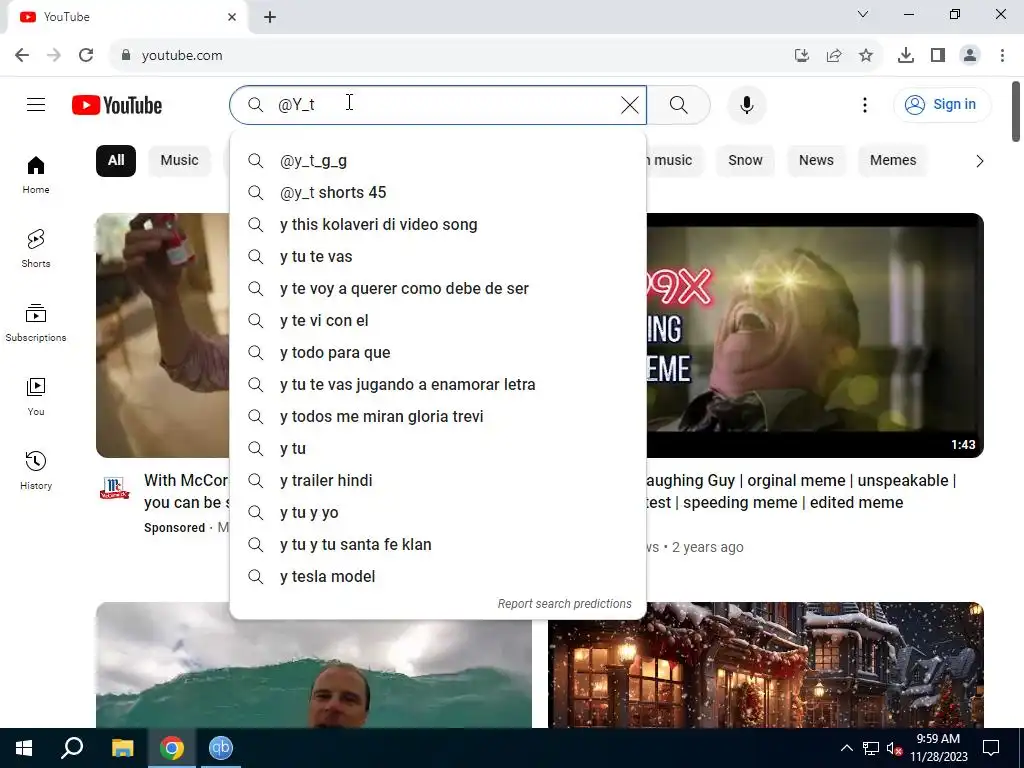The width and height of the screenshot is (1024, 768).
Task: Click the McCormick channel avatar
Action: pyautogui.click(x=114, y=488)
